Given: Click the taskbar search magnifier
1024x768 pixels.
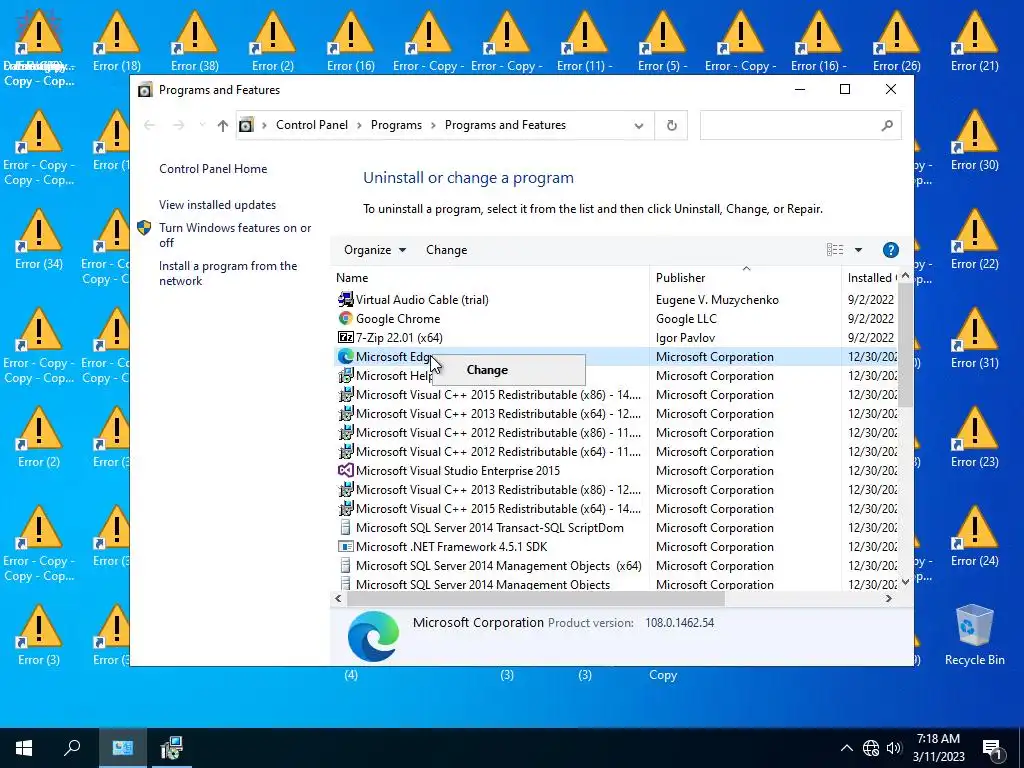Looking at the screenshot, I should (x=72, y=748).
